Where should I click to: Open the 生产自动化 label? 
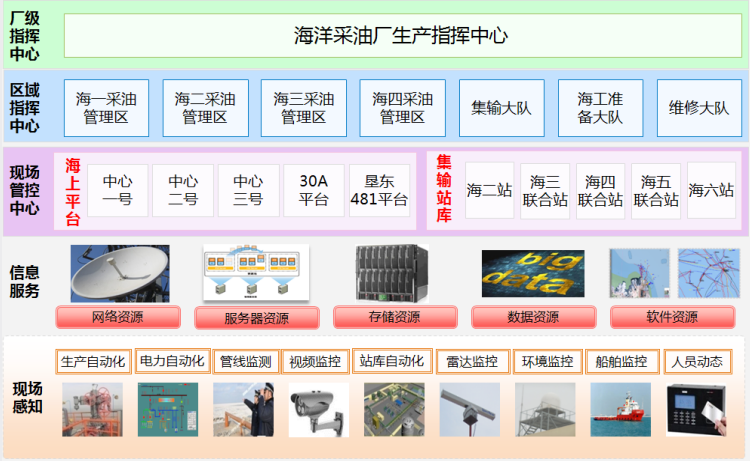(x=93, y=361)
